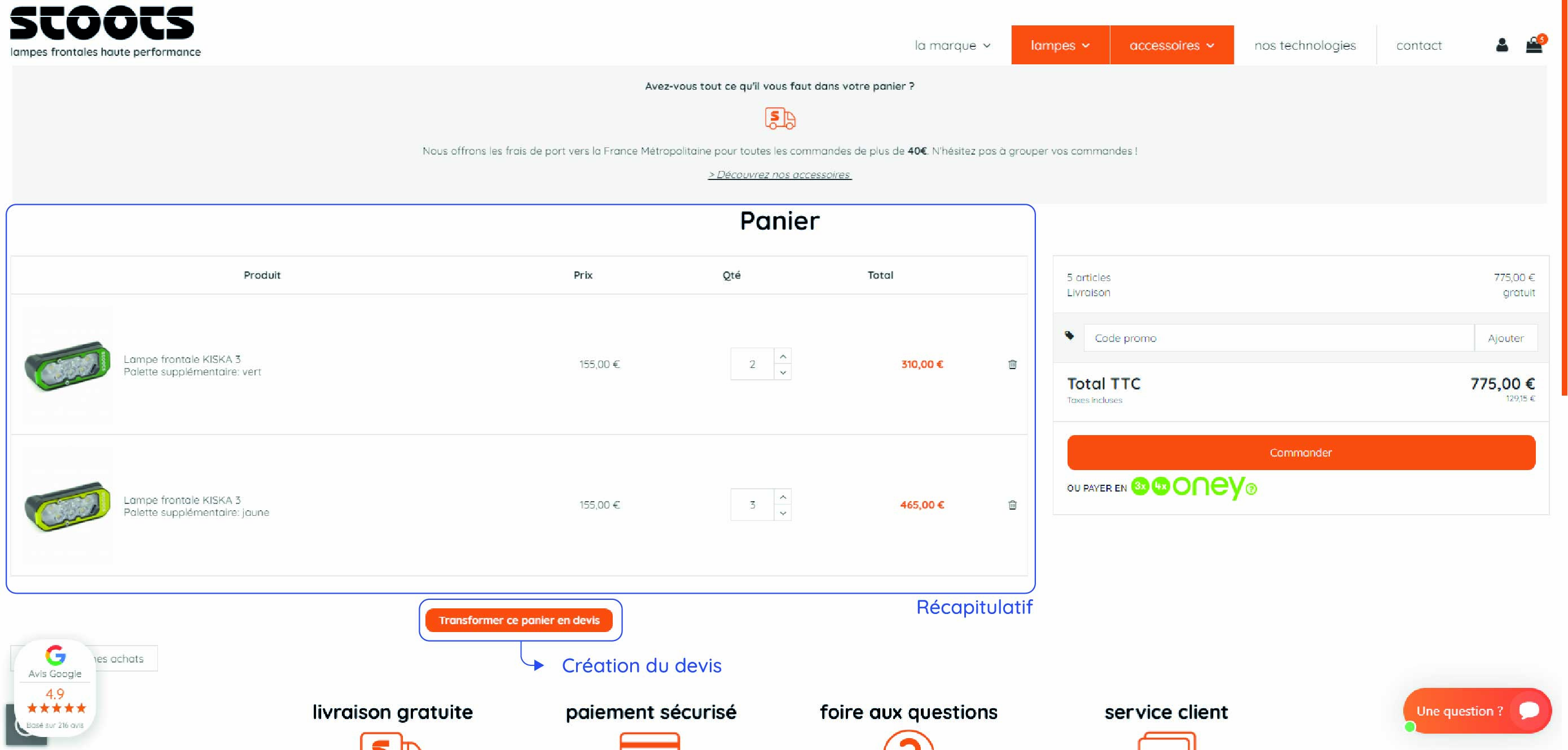This screenshot has width=1568, height=750.
Task: Open 'Lampe frontale KISKA 3' vert product link
Action: pyautogui.click(x=182, y=359)
